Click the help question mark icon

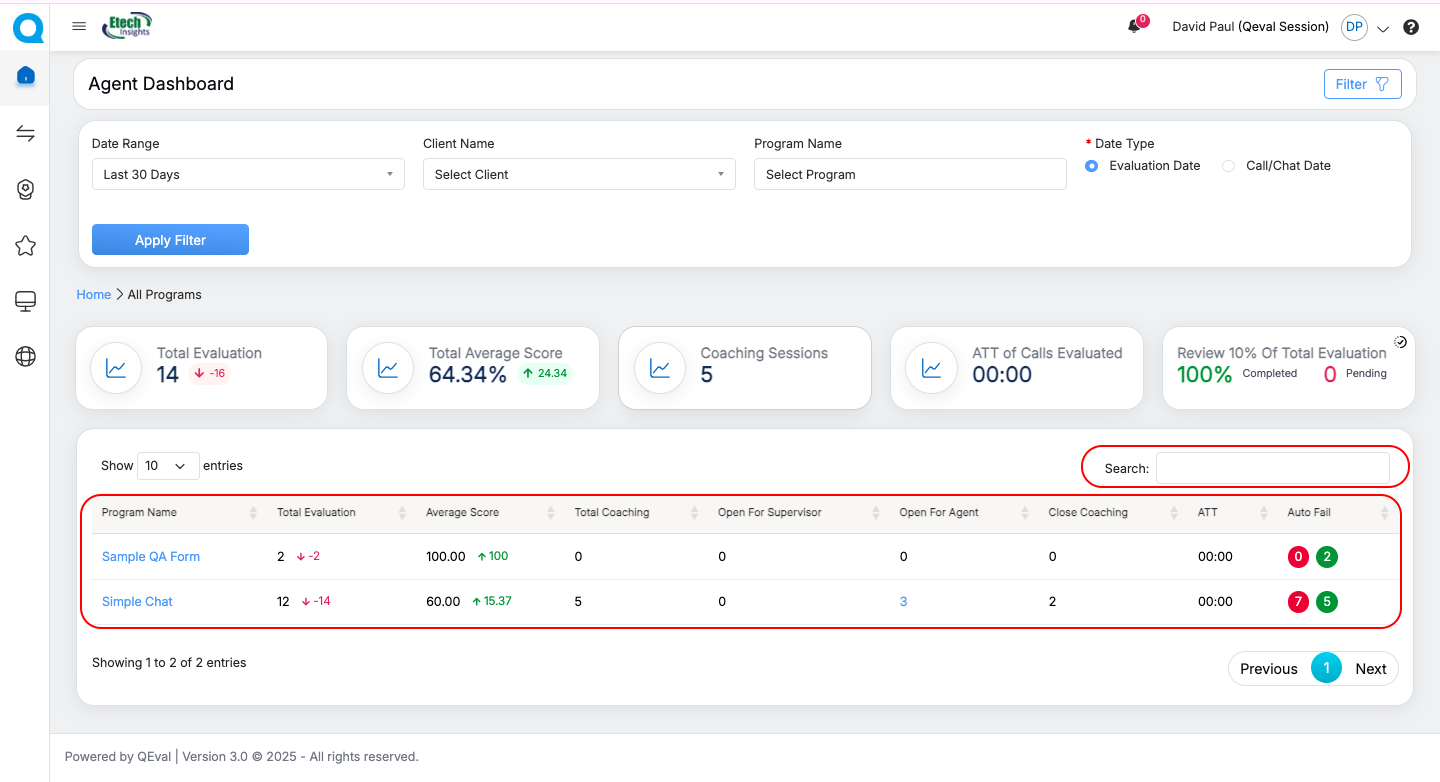pyautogui.click(x=1411, y=27)
